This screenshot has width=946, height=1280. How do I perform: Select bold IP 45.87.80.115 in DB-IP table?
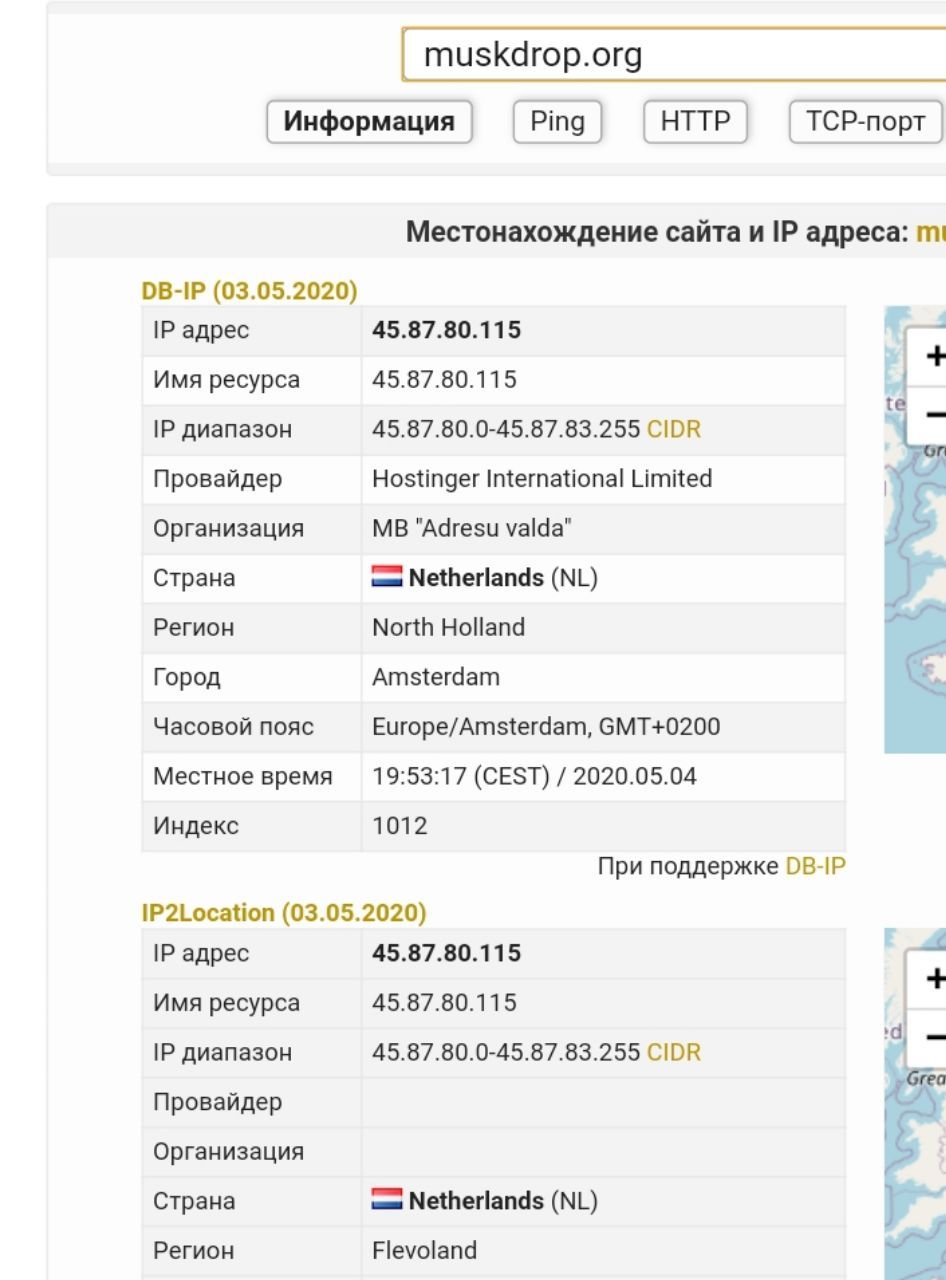click(x=446, y=330)
